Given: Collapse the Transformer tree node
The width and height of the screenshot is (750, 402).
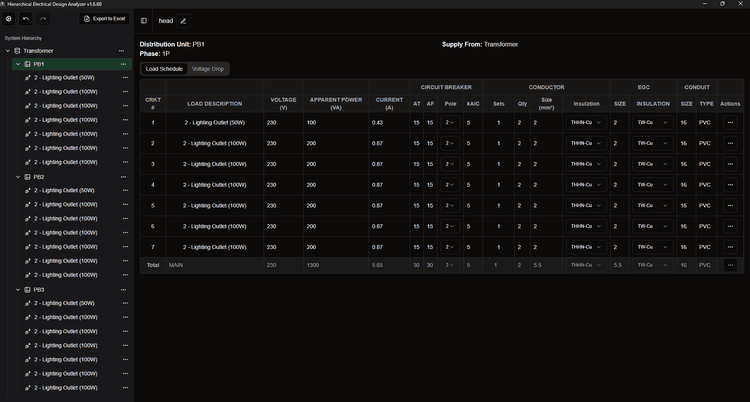Looking at the screenshot, I should point(8,50).
